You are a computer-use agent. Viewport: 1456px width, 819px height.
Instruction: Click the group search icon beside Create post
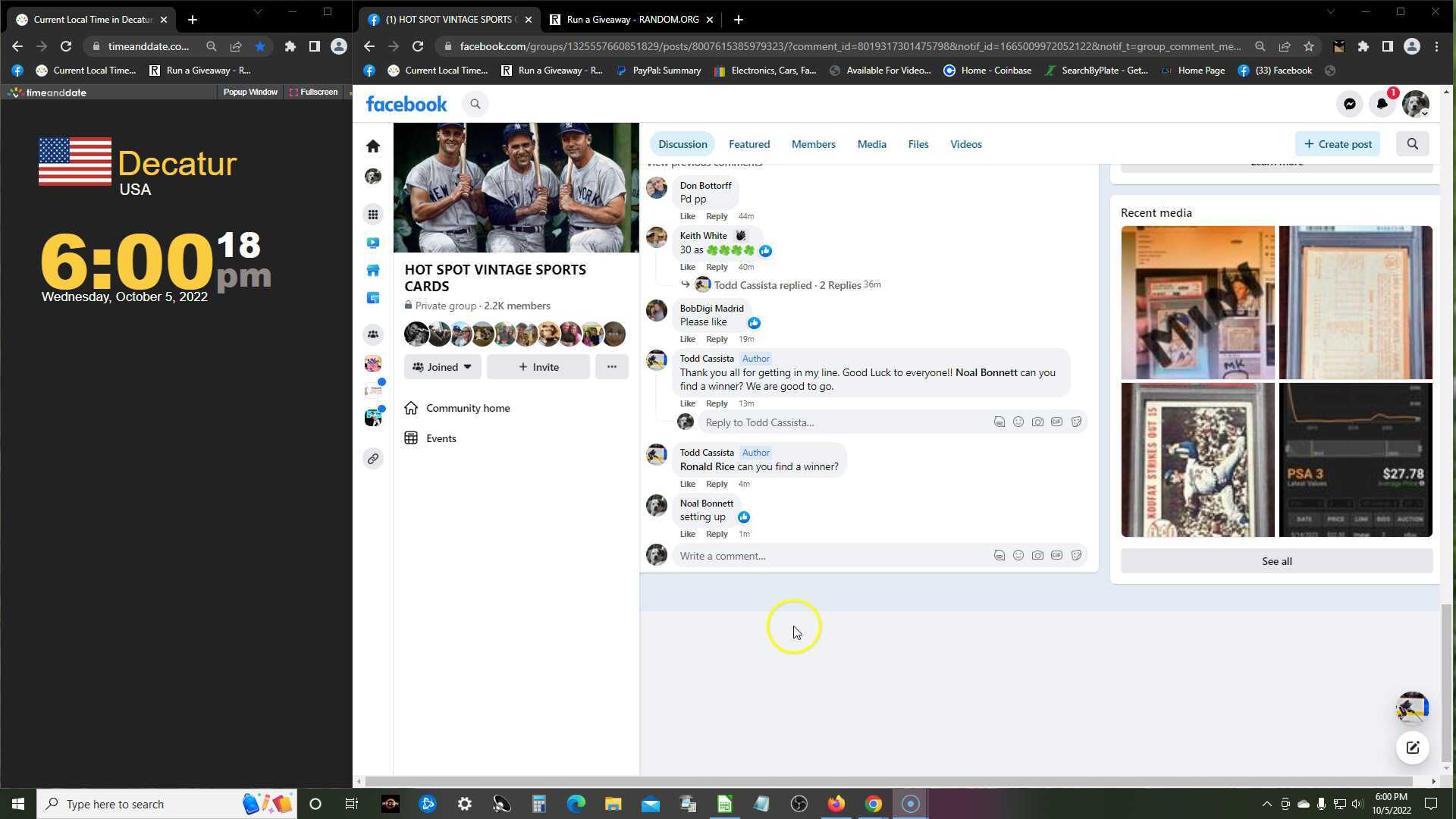[x=1412, y=144]
